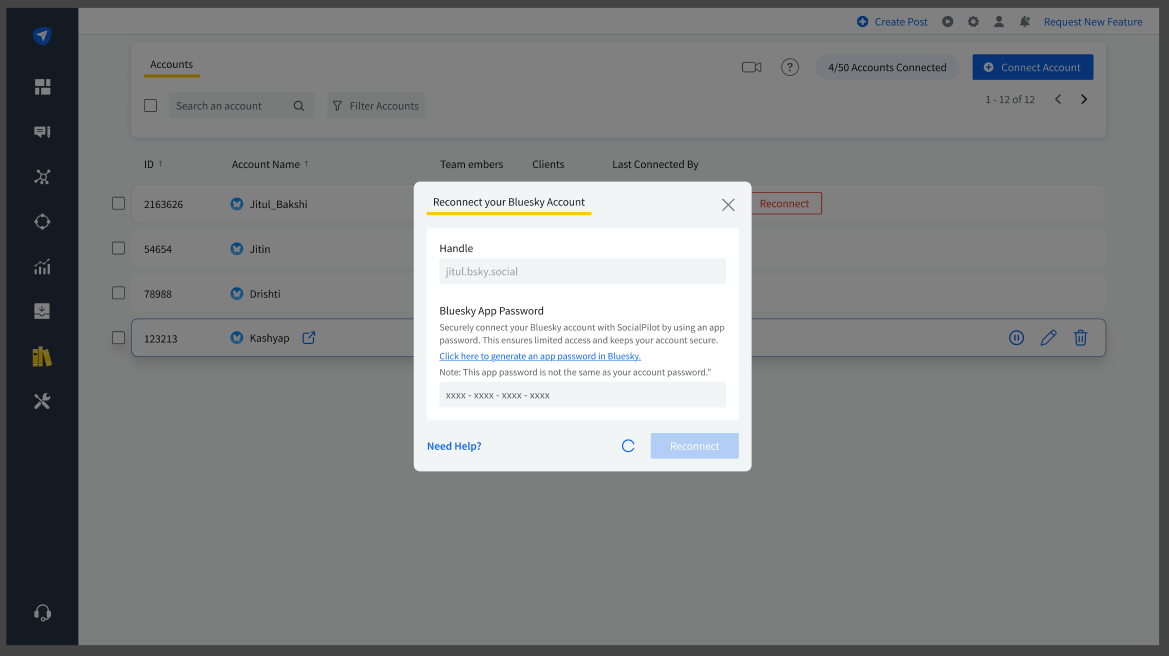This screenshot has width=1169, height=656.
Task: Open the analytics chart icon in sidebar
Action: (42, 267)
